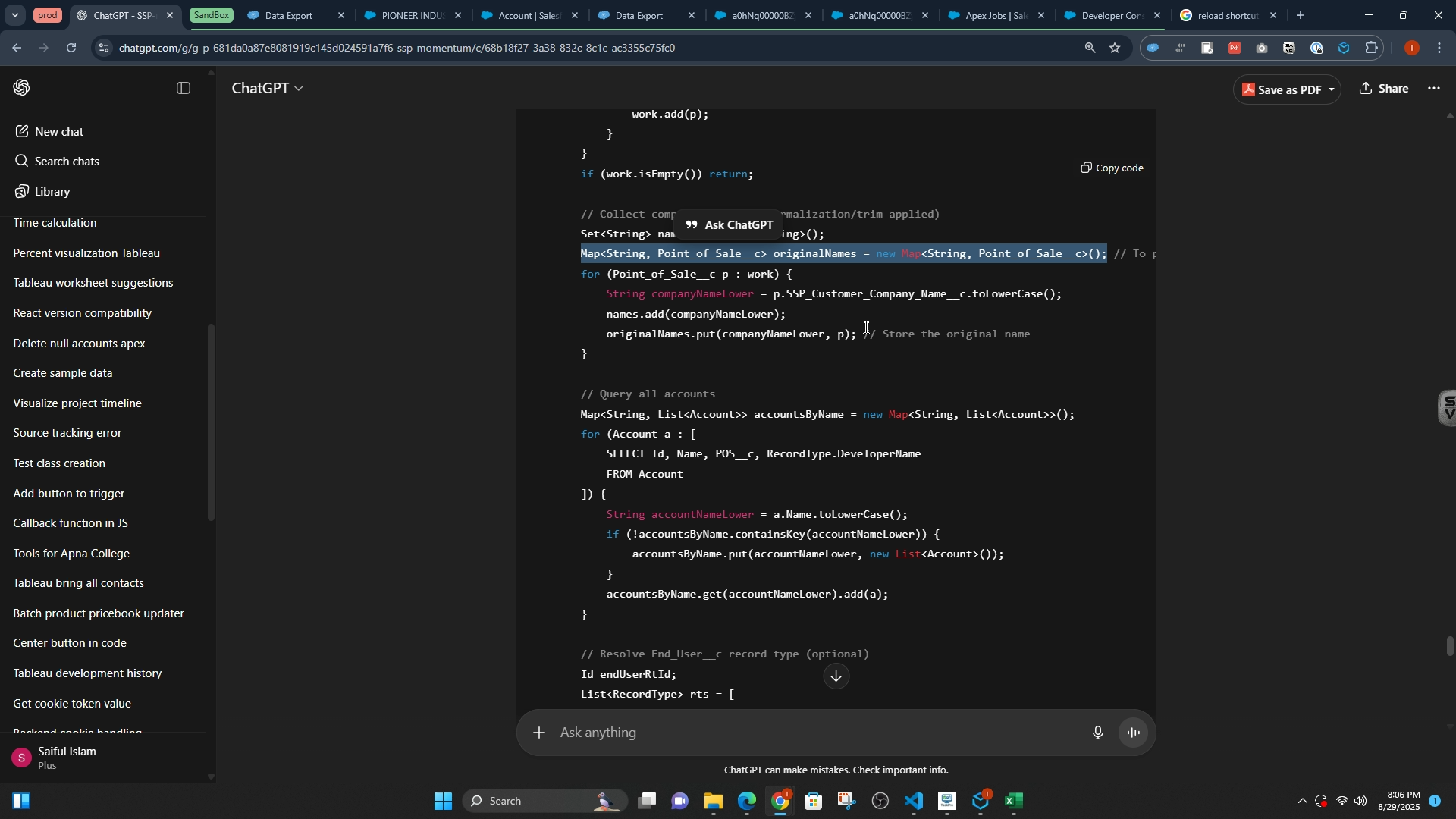This screenshot has height=819, width=1456.
Task: Share this conversation
Action: click(1385, 89)
